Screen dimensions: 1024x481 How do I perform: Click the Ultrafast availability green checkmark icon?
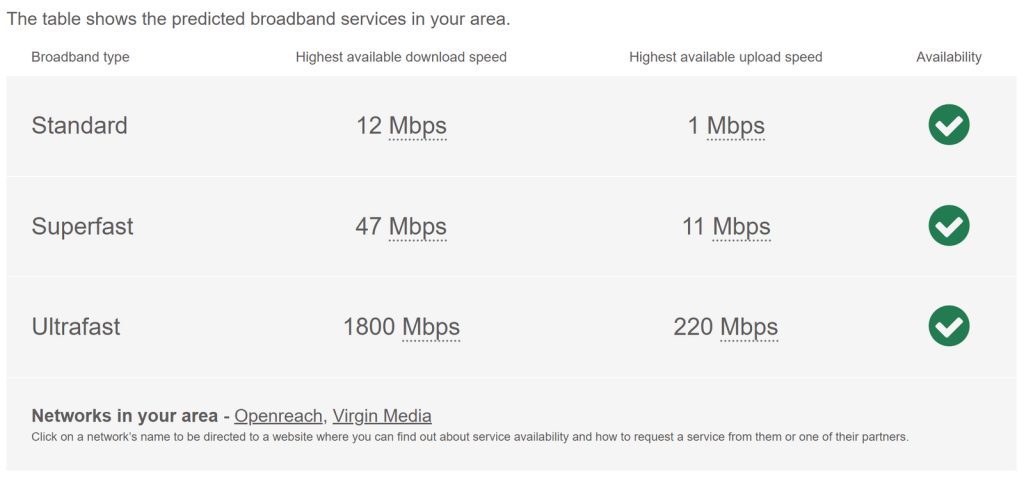click(948, 326)
